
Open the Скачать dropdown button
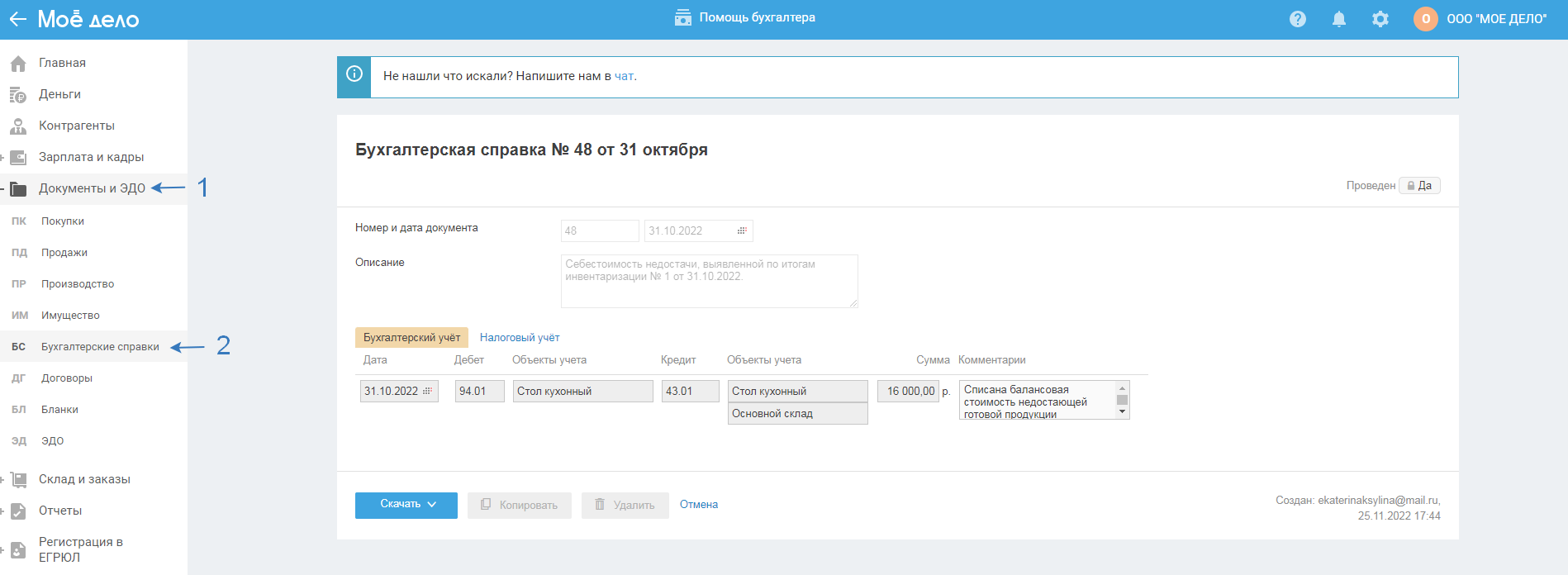406,506
